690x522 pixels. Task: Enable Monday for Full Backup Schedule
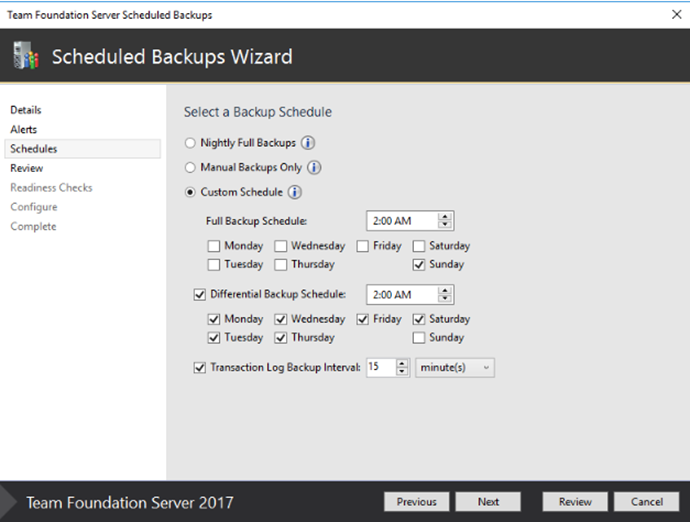coord(214,246)
